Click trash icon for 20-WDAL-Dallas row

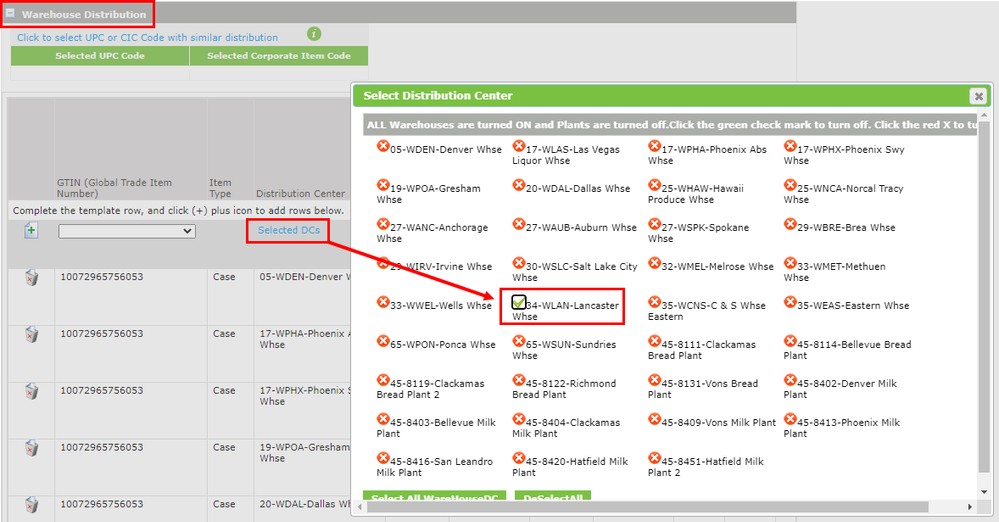pos(32,504)
